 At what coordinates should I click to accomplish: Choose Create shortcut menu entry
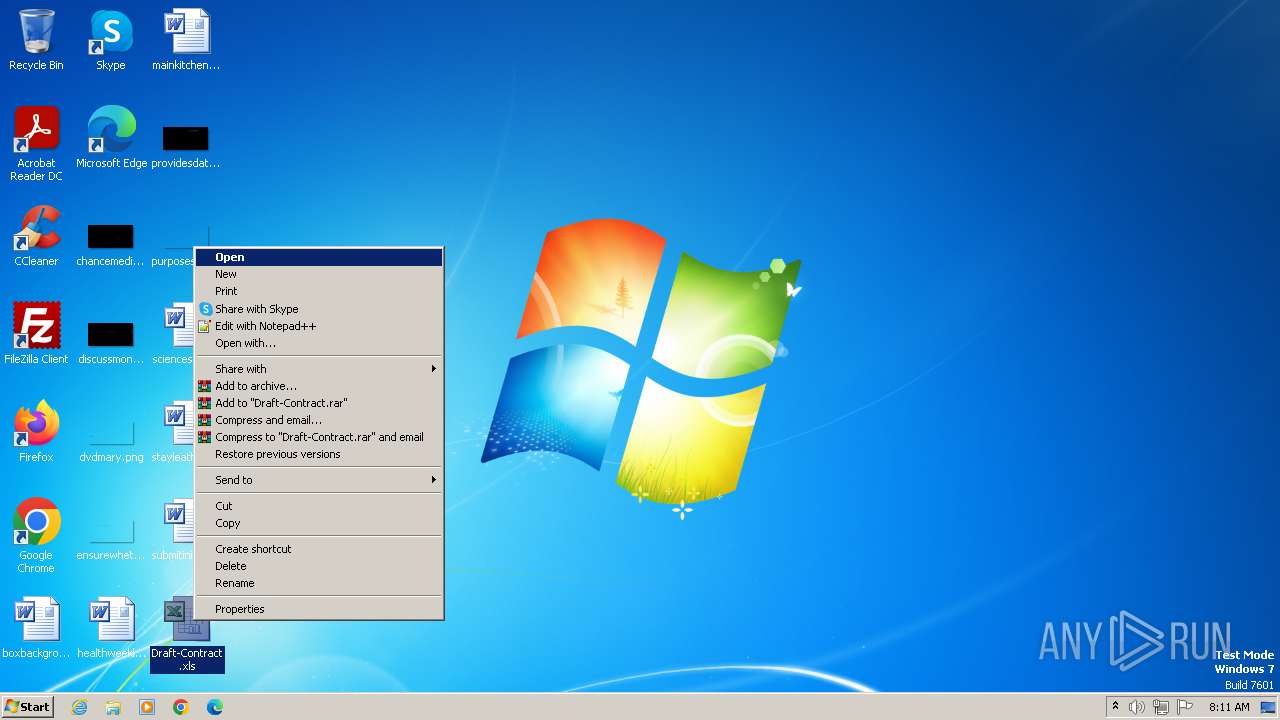pyautogui.click(x=319, y=549)
